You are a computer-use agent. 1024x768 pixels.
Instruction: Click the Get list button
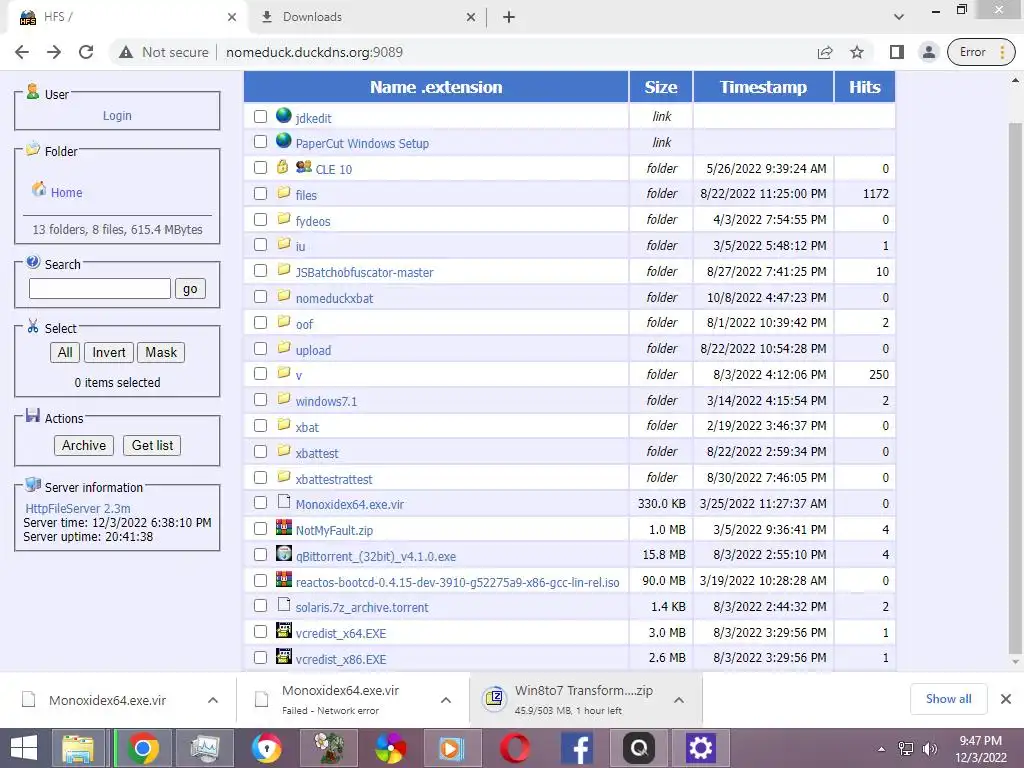(152, 445)
